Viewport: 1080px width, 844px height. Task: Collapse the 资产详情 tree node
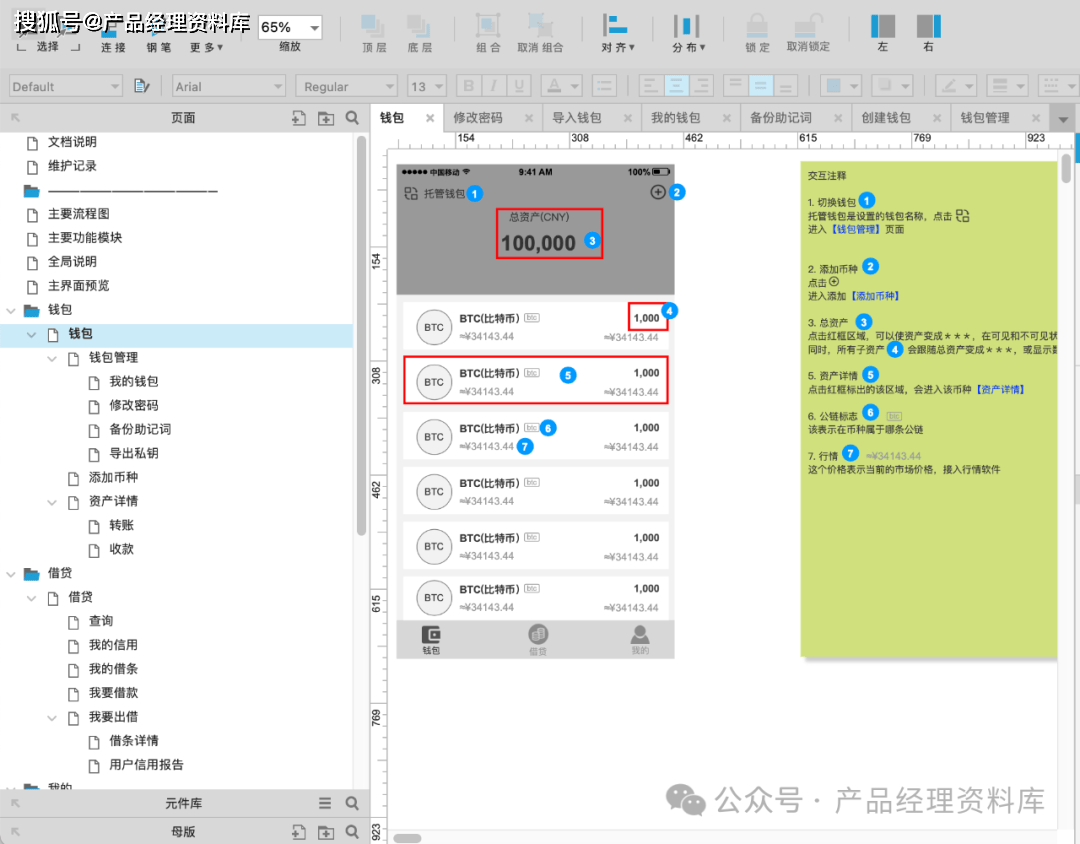[52, 502]
